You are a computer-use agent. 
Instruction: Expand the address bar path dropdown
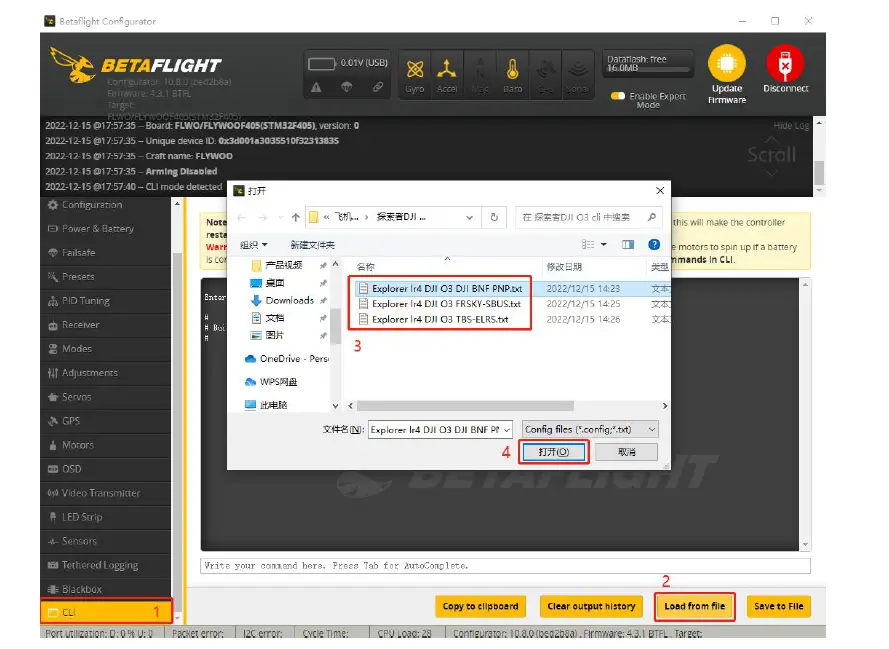click(469, 217)
